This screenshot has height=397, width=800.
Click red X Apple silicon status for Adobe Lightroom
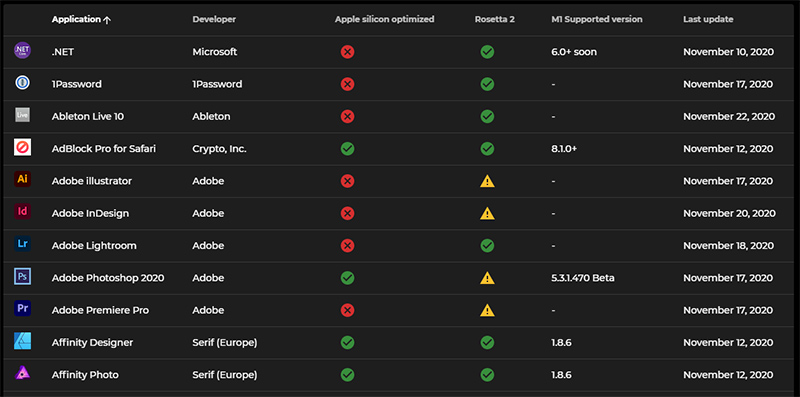347,245
